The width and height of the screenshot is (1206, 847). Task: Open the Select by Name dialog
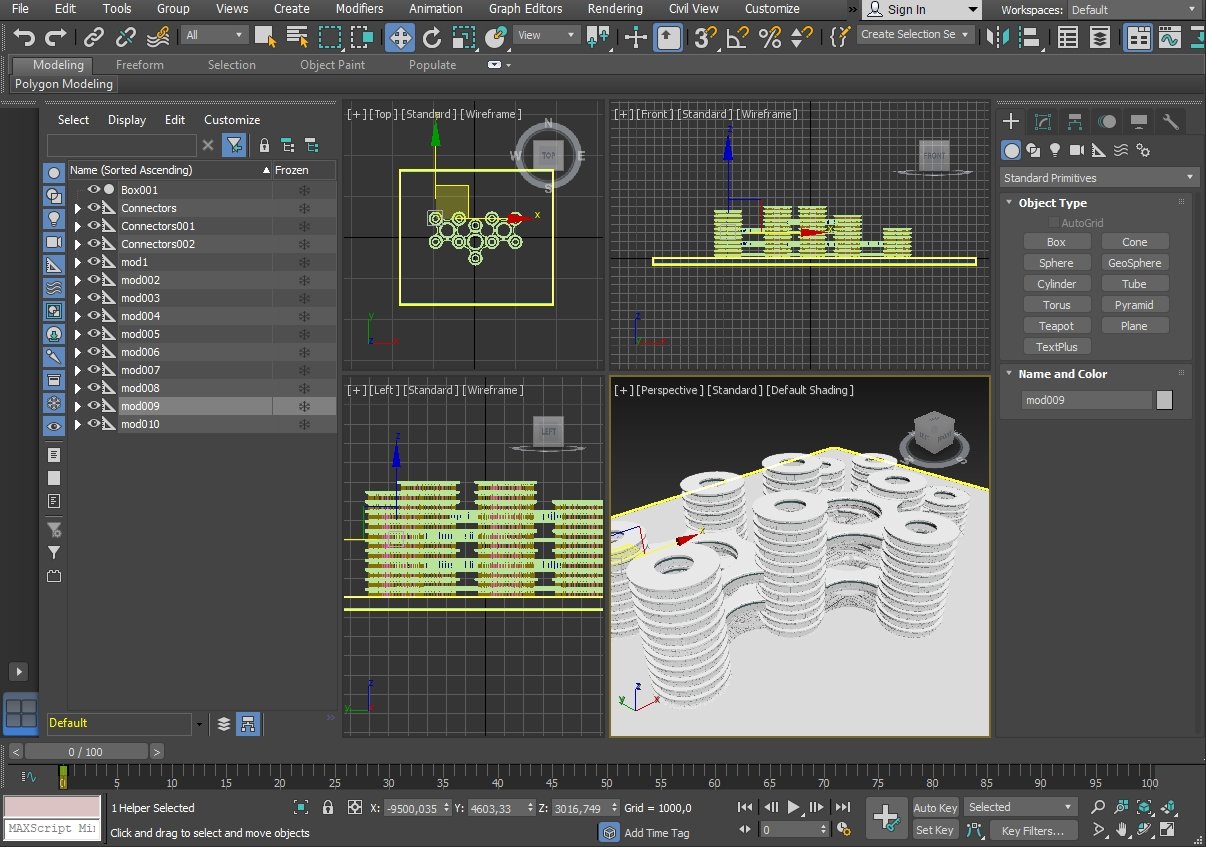click(x=297, y=37)
